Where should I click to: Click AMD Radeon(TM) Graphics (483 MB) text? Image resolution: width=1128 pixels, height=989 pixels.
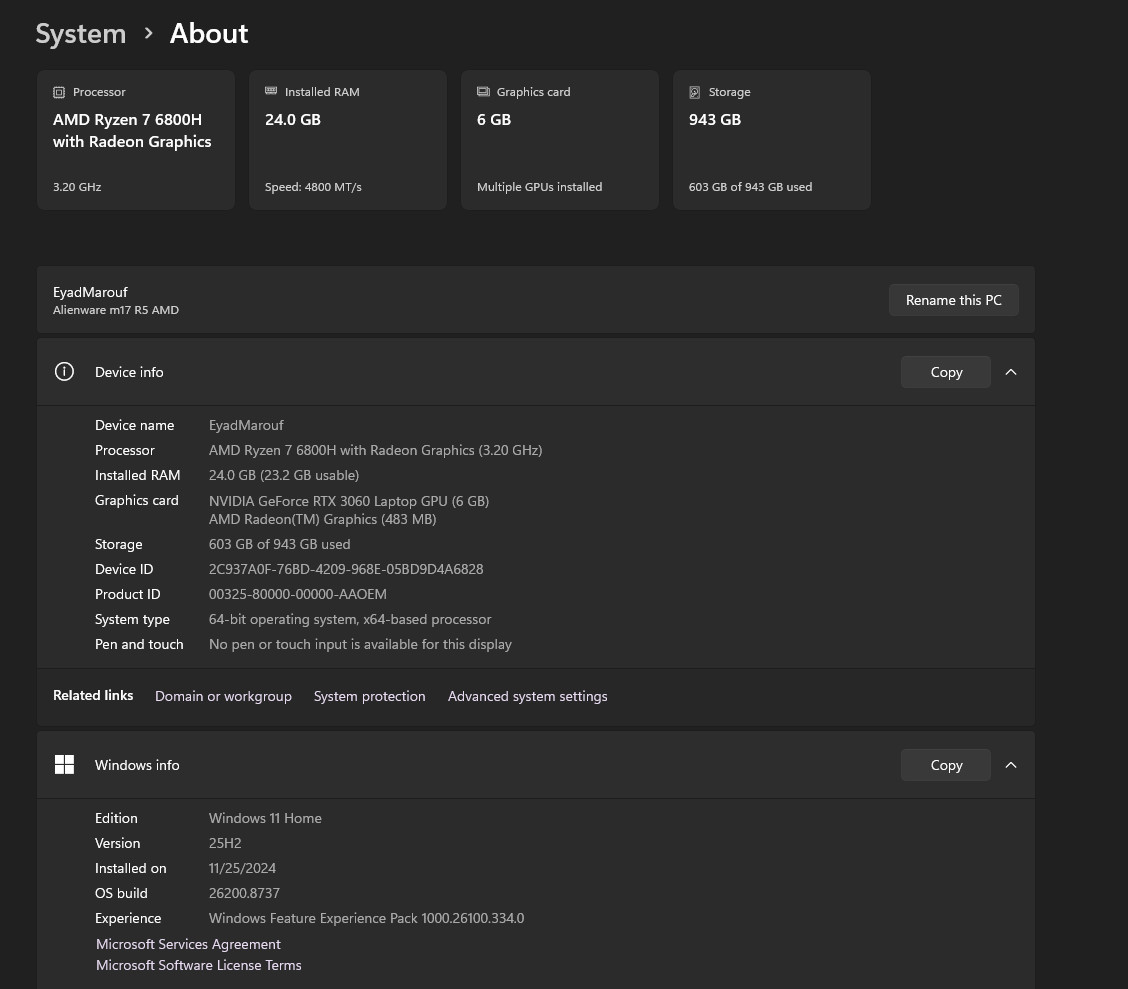click(x=322, y=519)
